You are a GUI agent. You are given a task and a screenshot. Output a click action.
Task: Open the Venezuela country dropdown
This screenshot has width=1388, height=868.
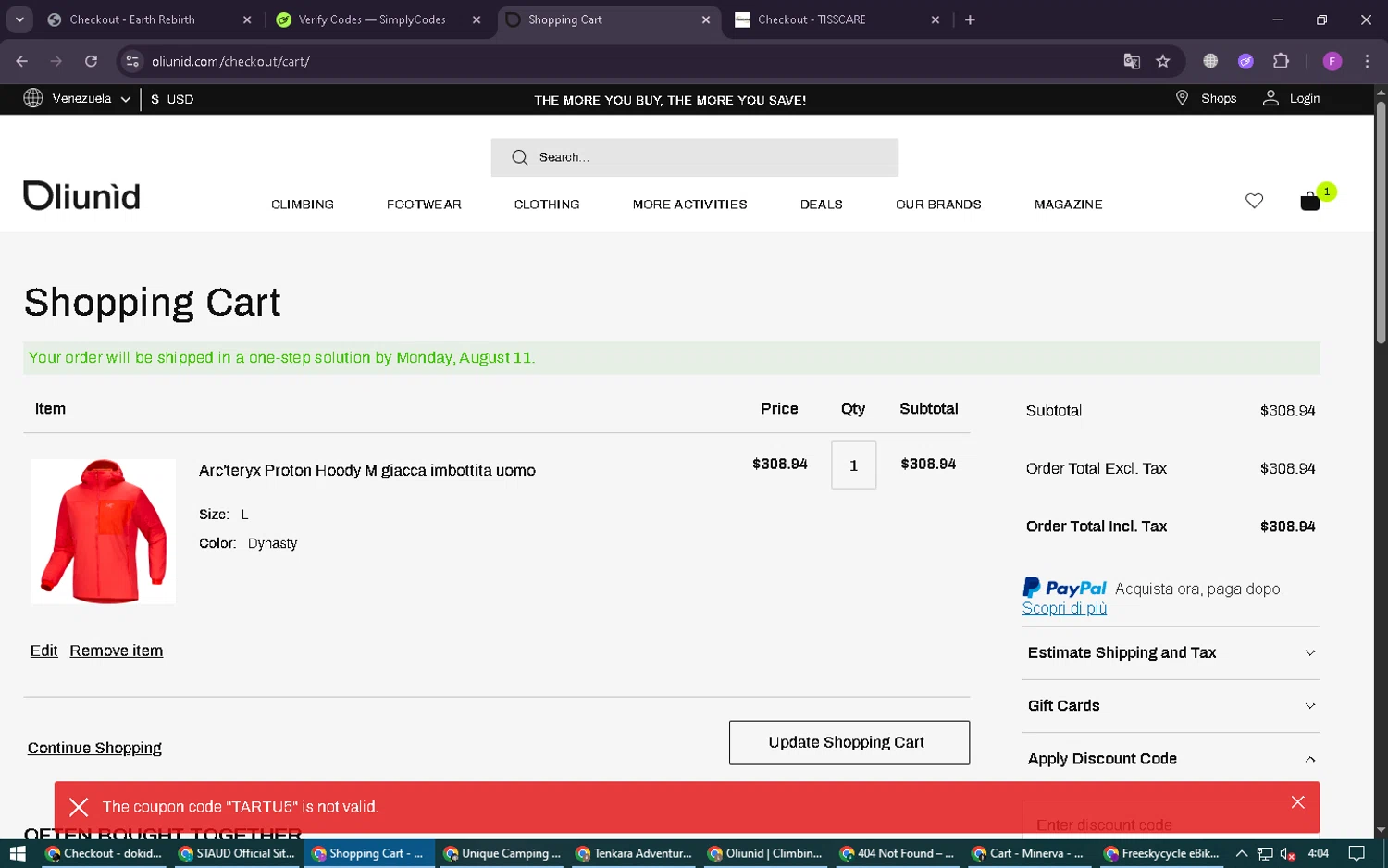click(x=77, y=98)
